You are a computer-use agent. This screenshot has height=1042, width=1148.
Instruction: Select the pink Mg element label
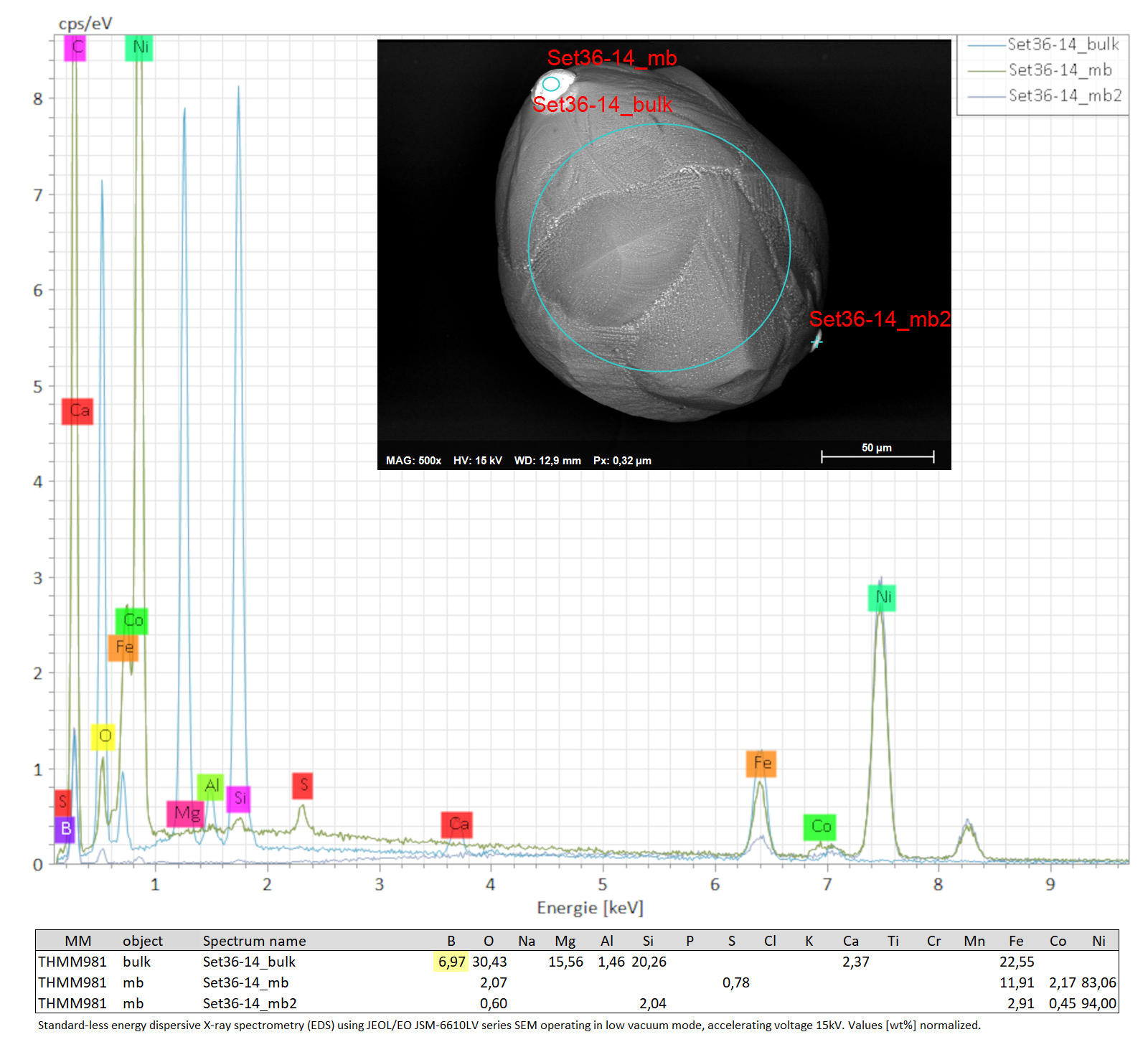pyautogui.click(x=186, y=814)
